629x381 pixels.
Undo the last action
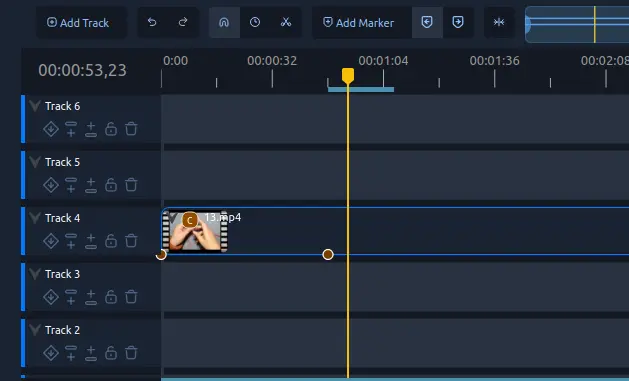(x=152, y=22)
